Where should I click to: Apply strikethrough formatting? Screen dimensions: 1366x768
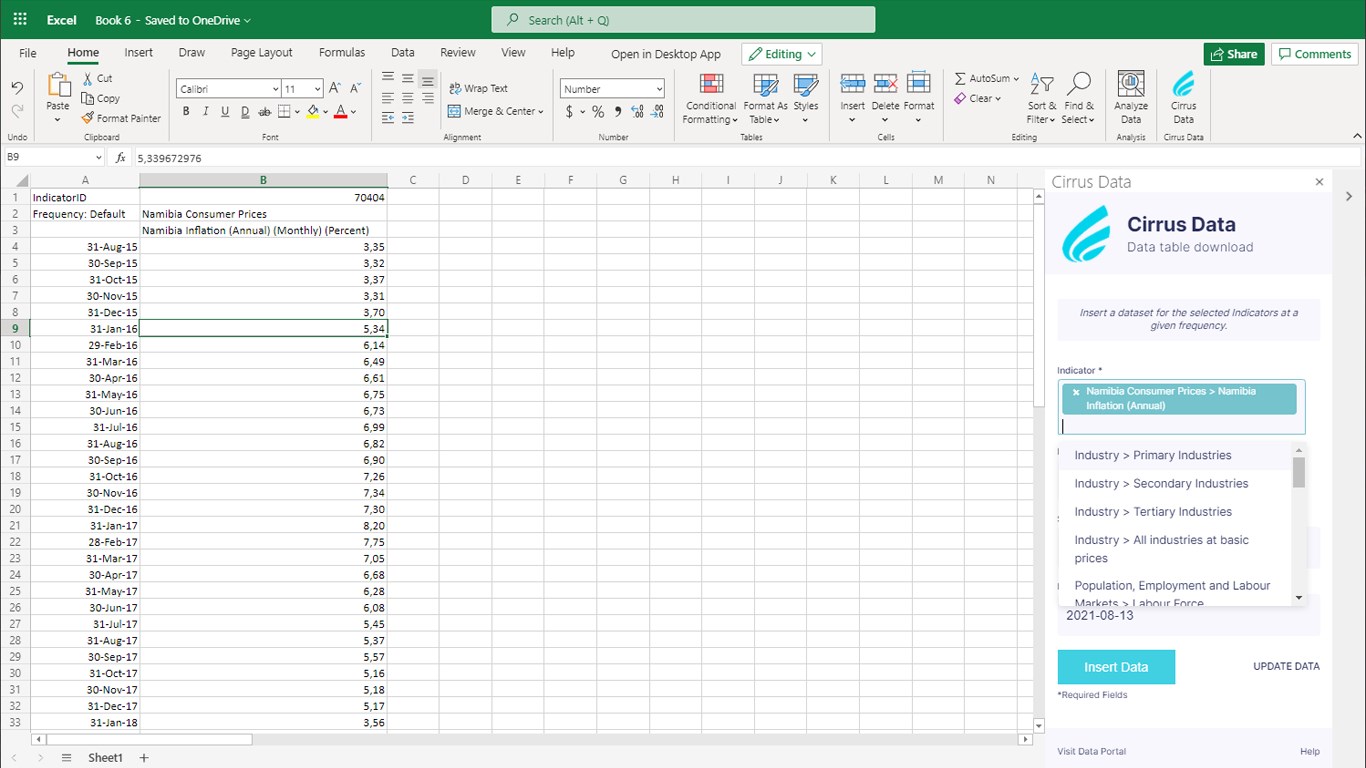[x=265, y=111]
